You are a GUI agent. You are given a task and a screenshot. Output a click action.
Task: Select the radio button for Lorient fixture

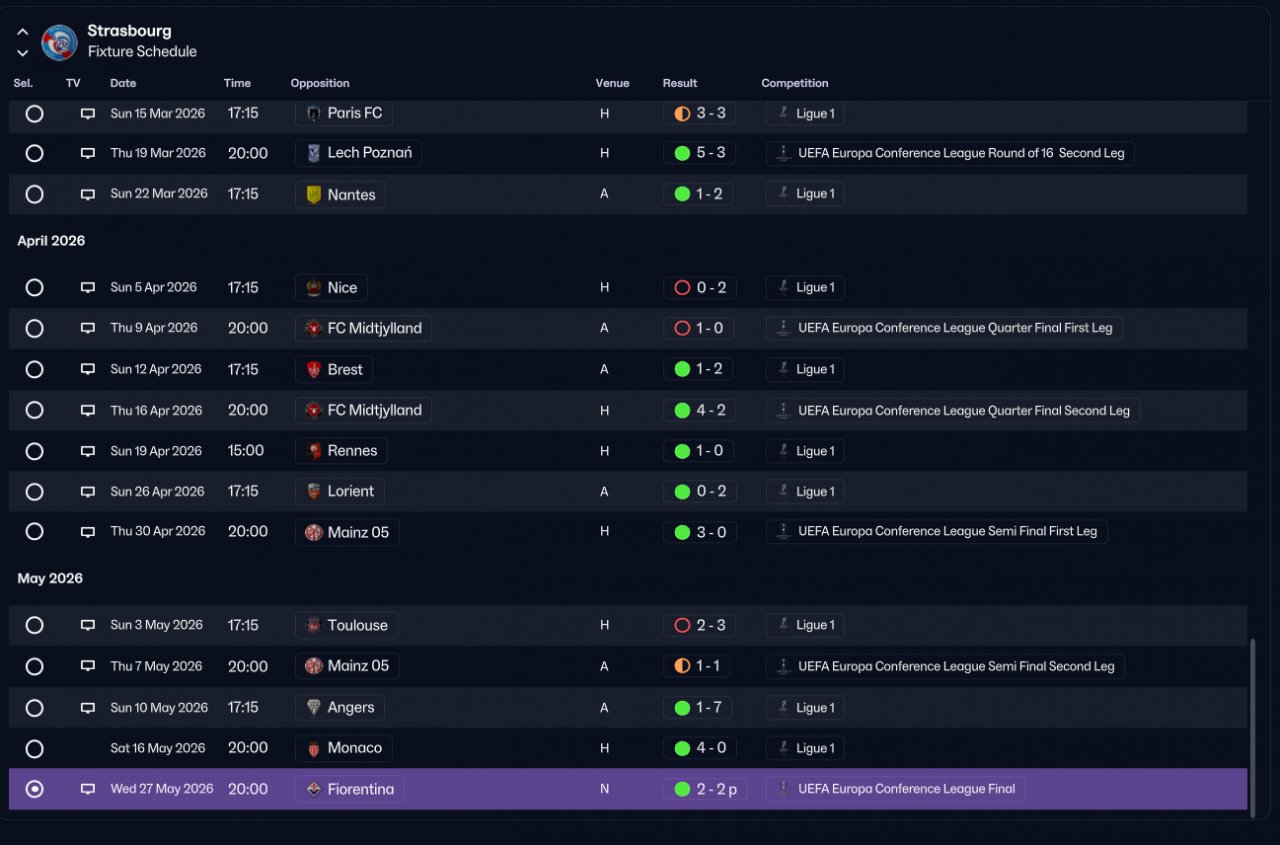(35, 491)
